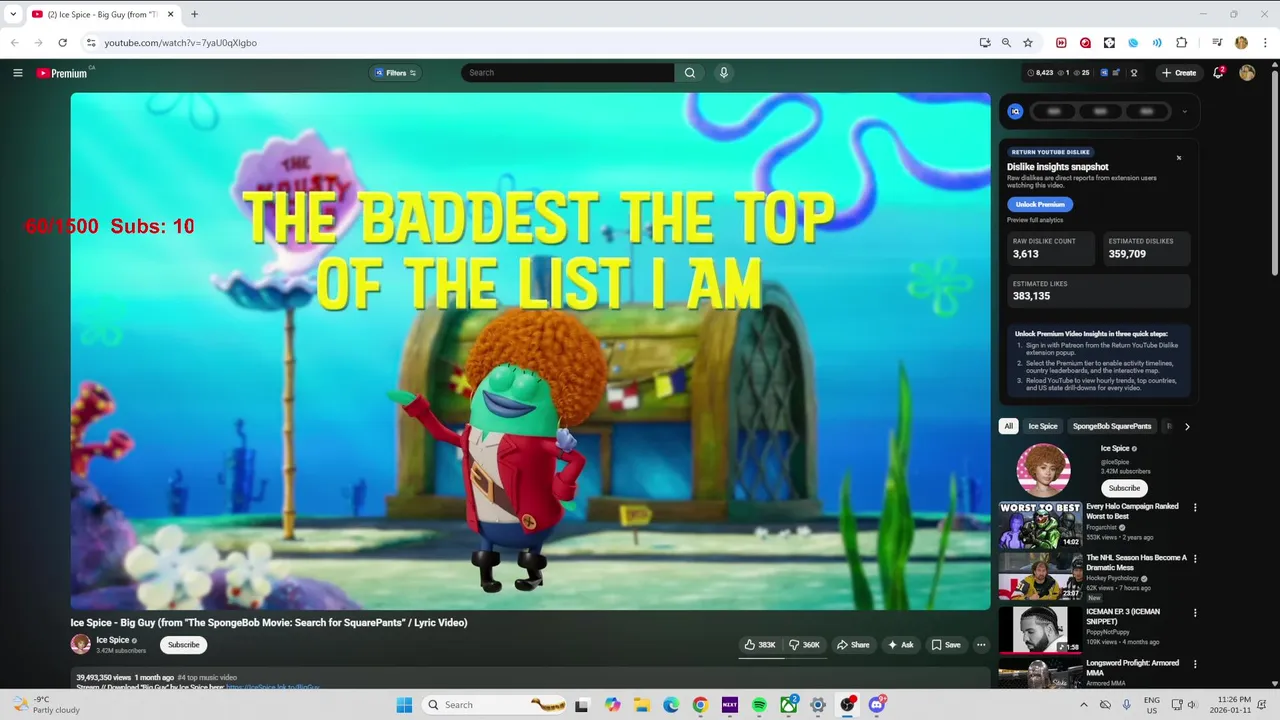
Task: Click the Unlock Premium button
Action: [x=1040, y=204]
